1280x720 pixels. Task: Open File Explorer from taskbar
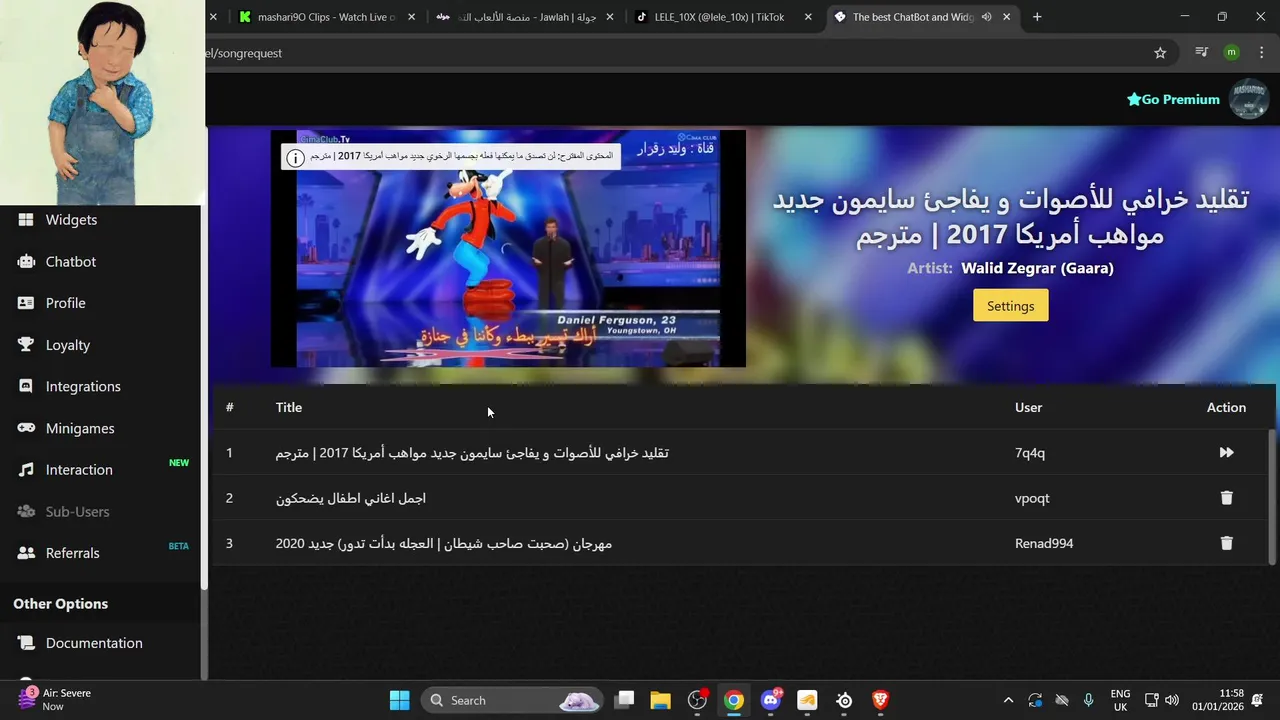click(660, 700)
